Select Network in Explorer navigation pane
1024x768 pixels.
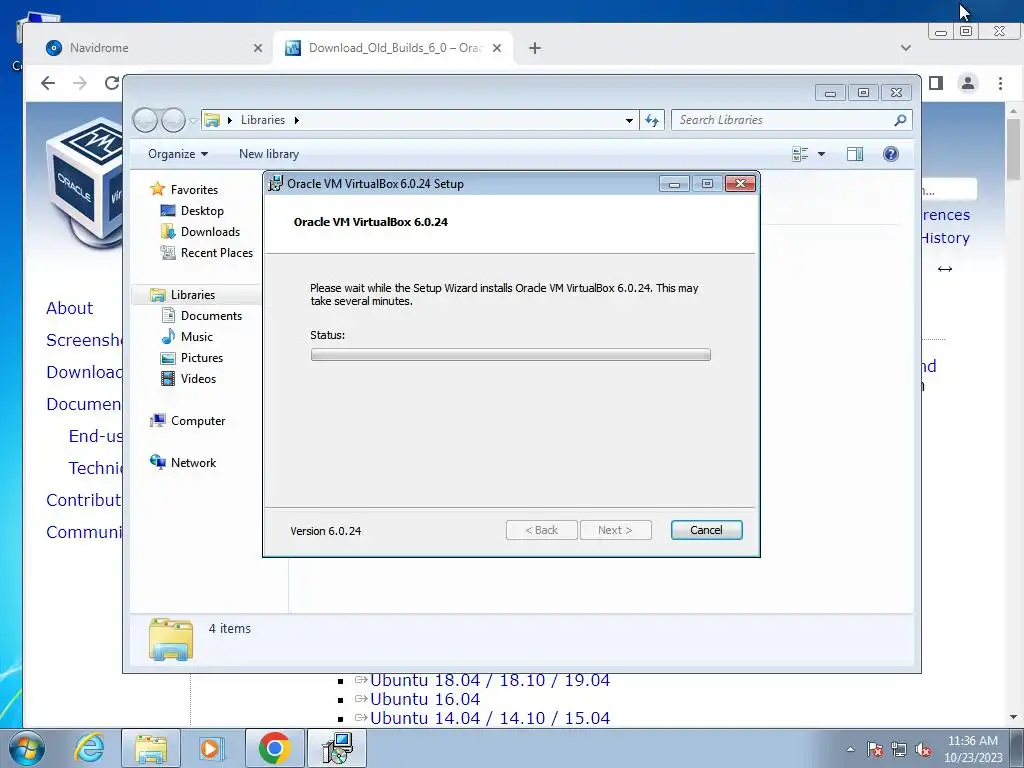(x=193, y=462)
